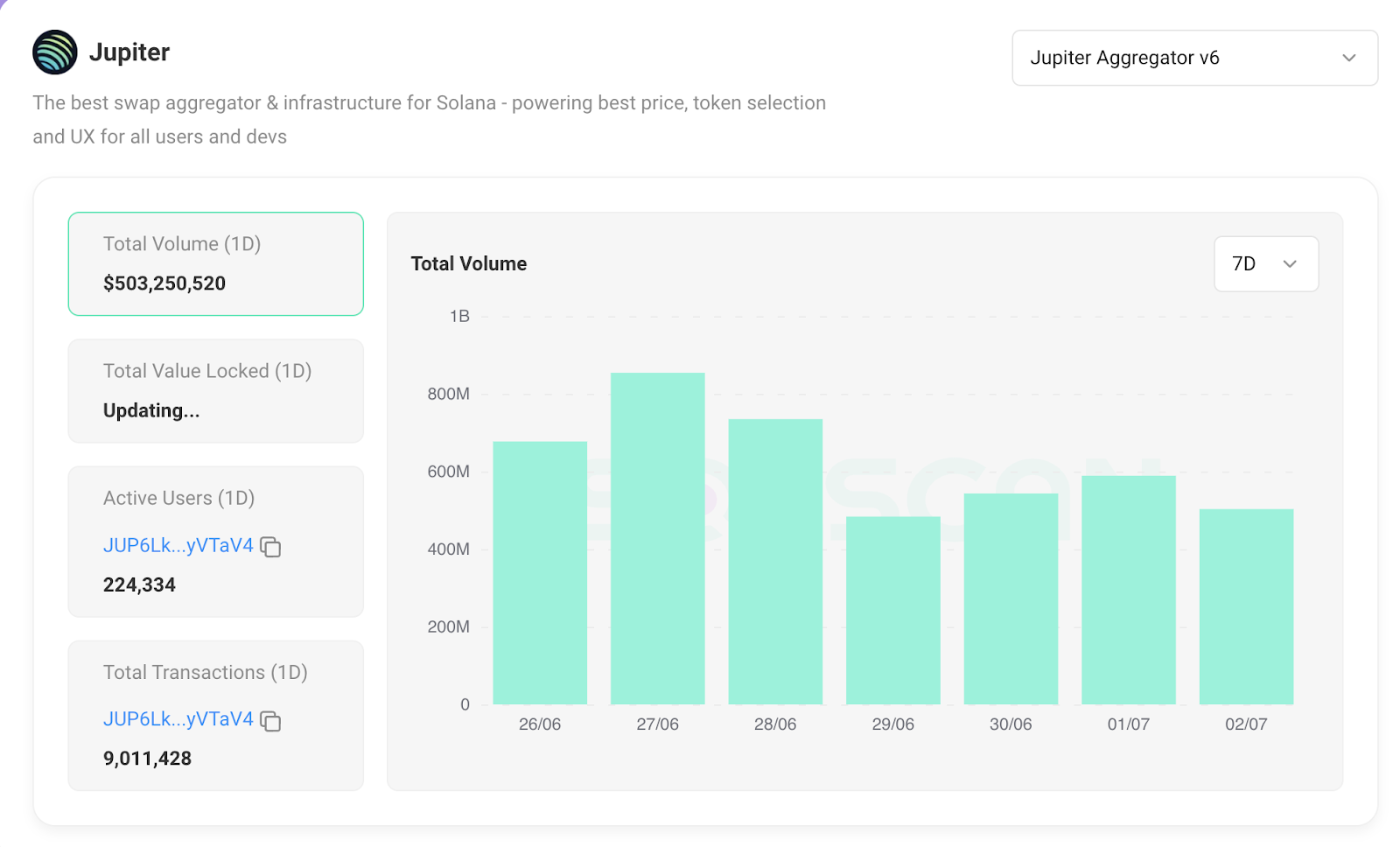Click the 02/07 date label

(x=1246, y=724)
